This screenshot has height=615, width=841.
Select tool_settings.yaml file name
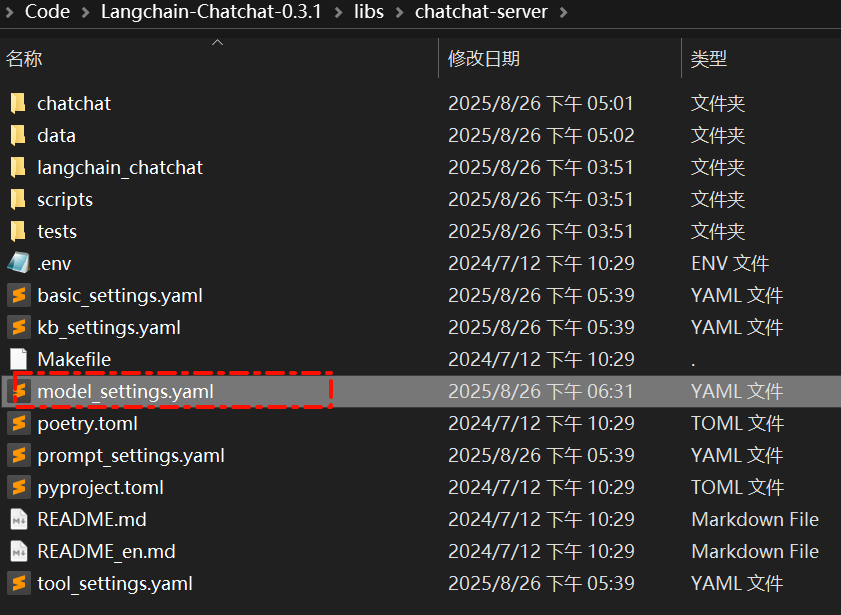coord(115,584)
